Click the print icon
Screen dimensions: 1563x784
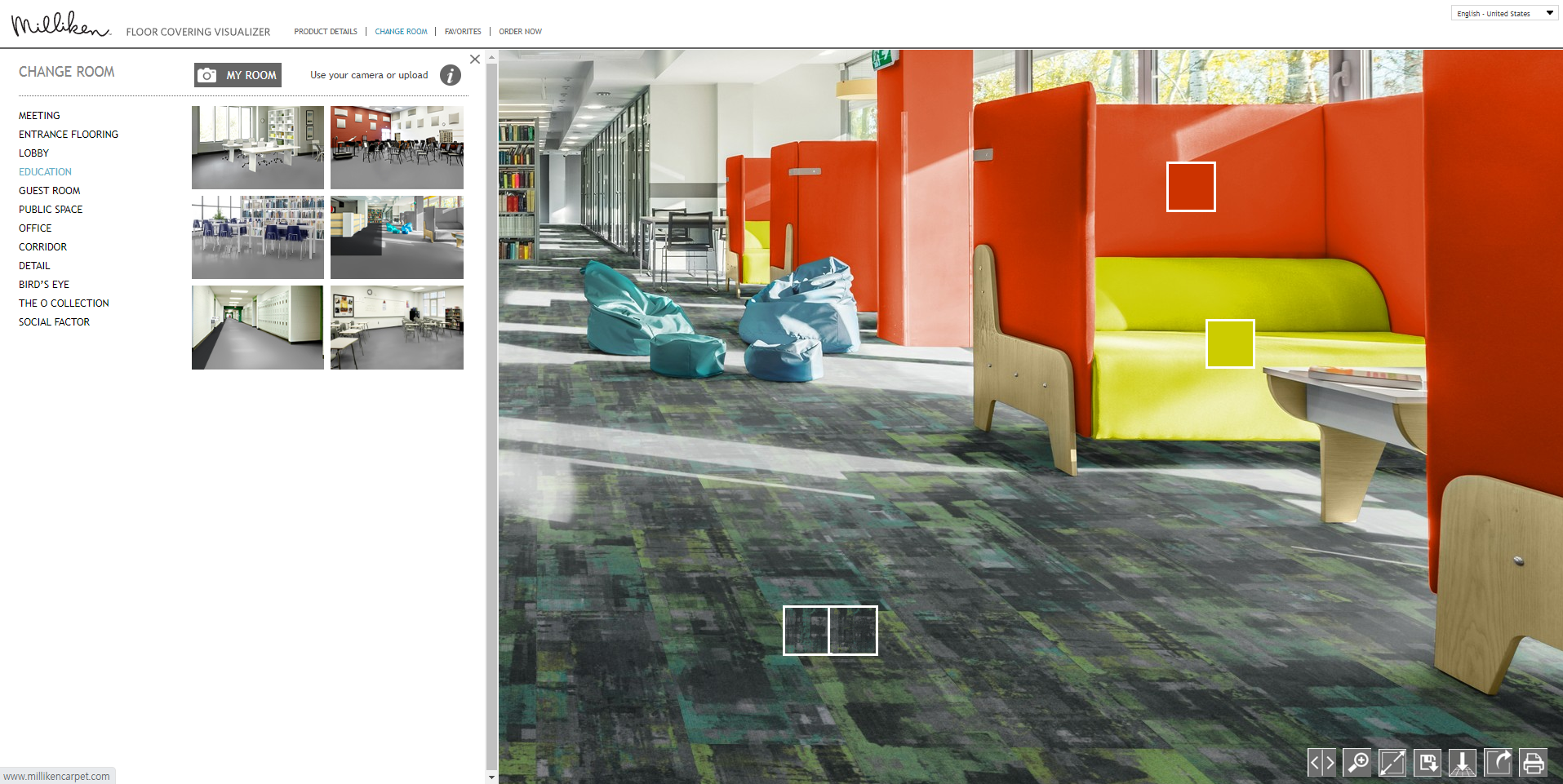tap(1534, 763)
